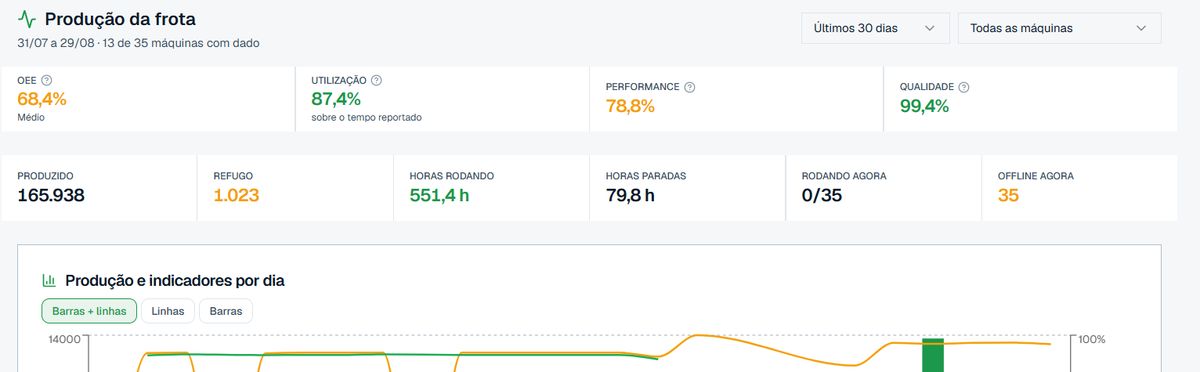The height and width of the screenshot is (372, 1200).
Task: Click the Médio caption under OEE
Action: coord(31,117)
